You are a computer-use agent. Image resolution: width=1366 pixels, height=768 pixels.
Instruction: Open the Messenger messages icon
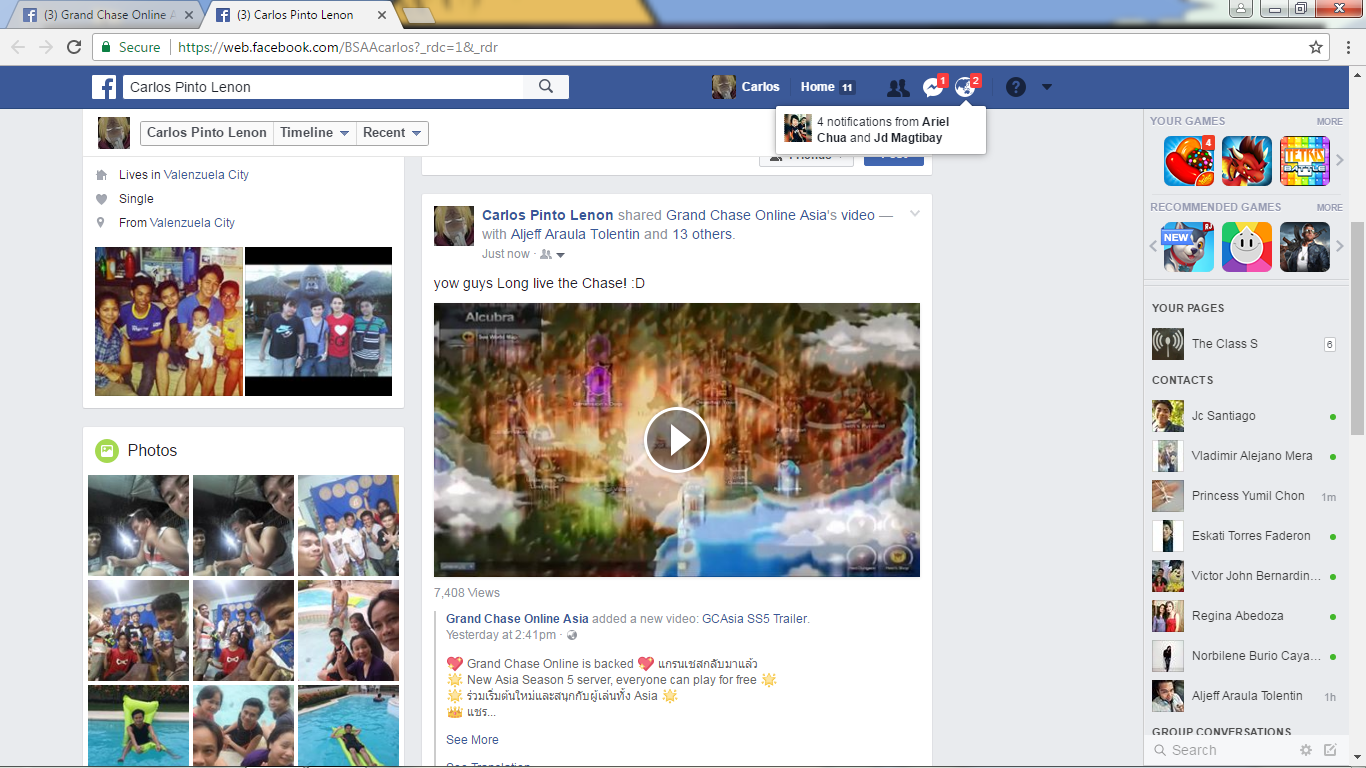(x=933, y=88)
